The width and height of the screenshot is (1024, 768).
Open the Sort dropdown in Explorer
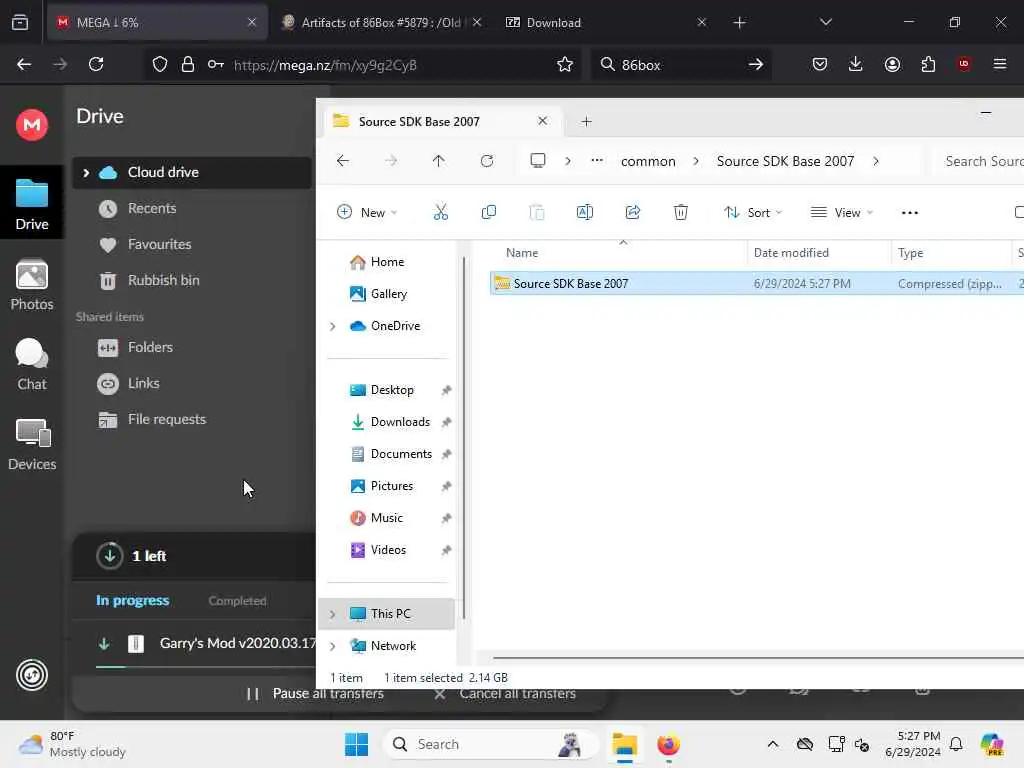(752, 212)
